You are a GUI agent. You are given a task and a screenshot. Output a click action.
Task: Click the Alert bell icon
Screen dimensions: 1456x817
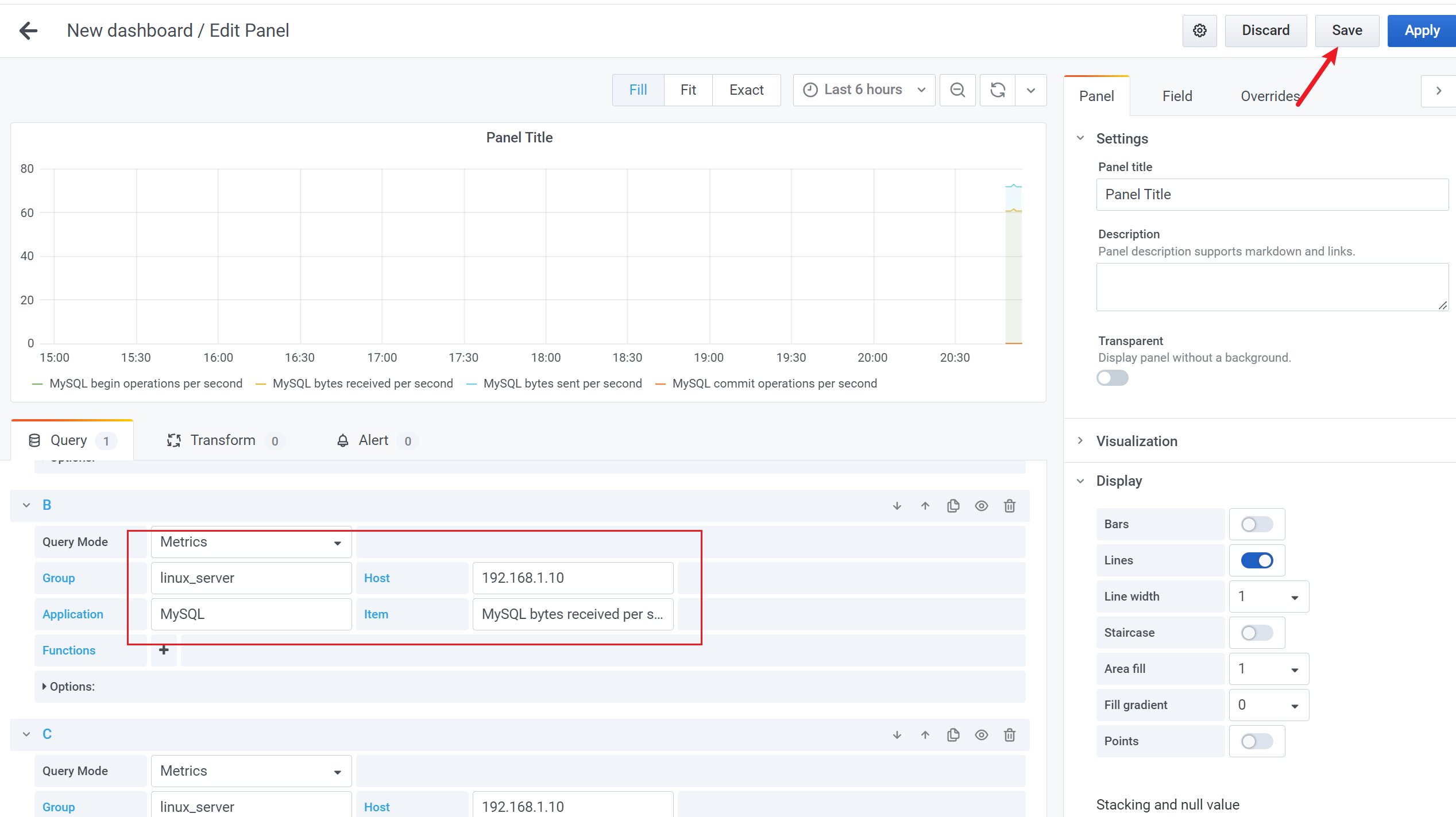(343, 440)
